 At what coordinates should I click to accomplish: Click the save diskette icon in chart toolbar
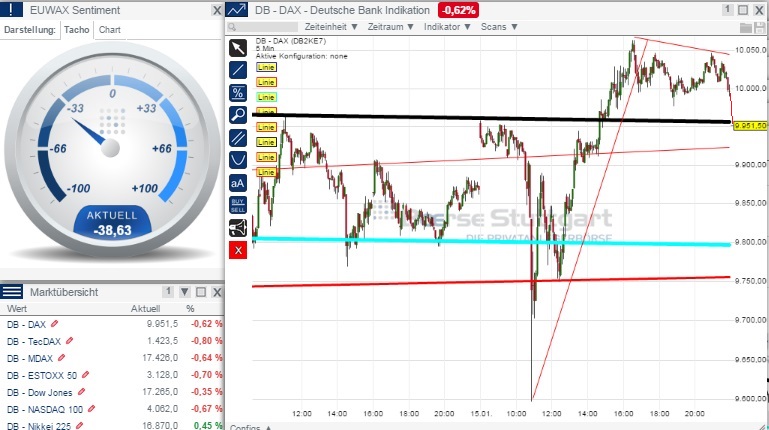pos(759,27)
